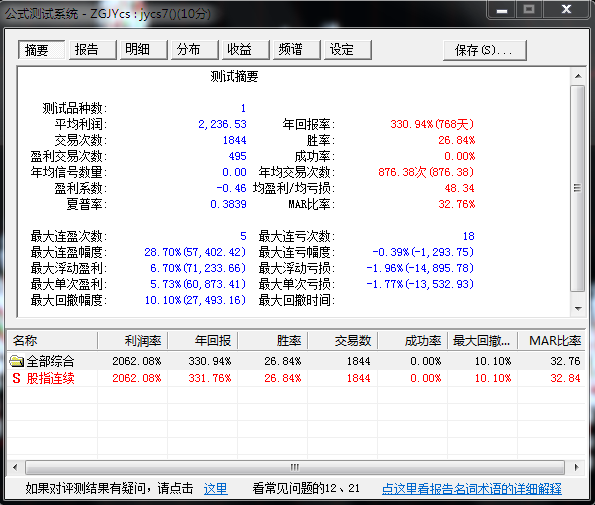Click the 保存(S)... button

pos(485,50)
